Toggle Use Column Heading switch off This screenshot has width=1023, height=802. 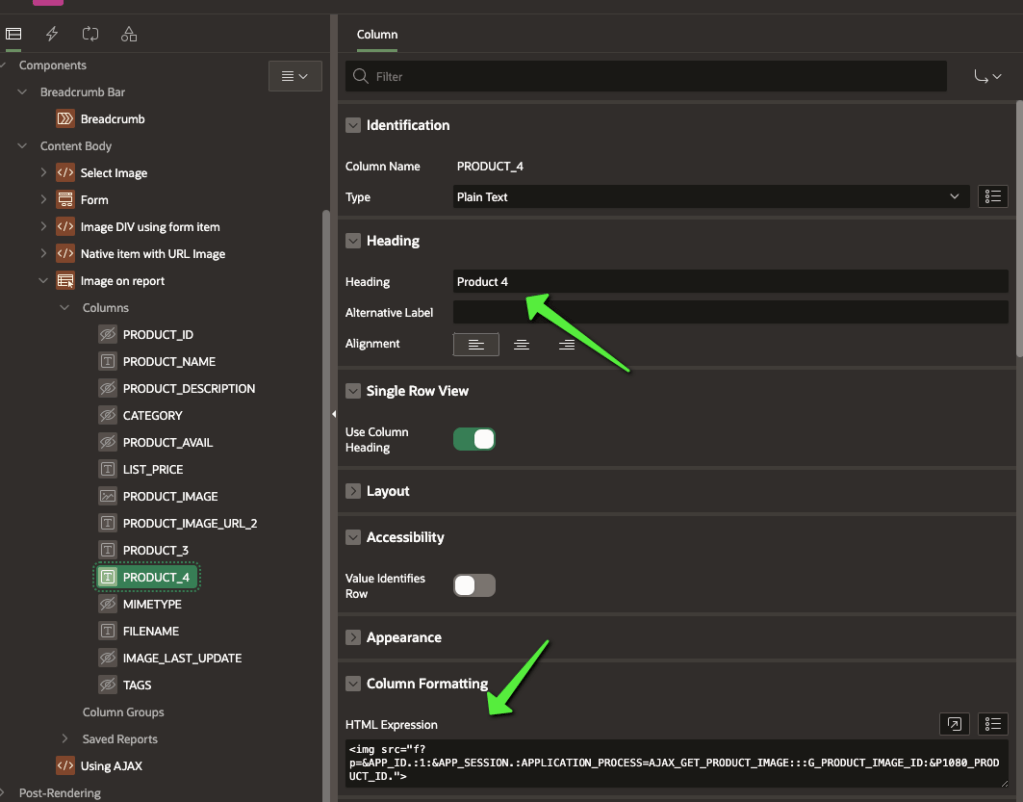pos(474,439)
